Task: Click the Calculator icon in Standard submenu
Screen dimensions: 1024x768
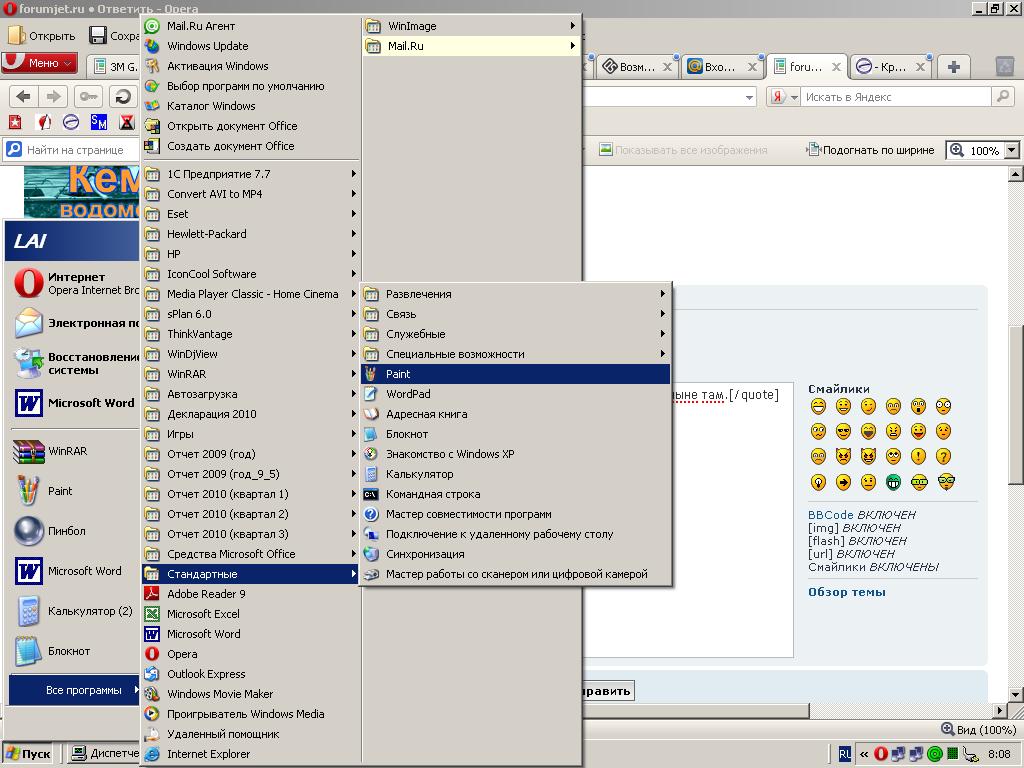Action: pyautogui.click(x=371, y=474)
